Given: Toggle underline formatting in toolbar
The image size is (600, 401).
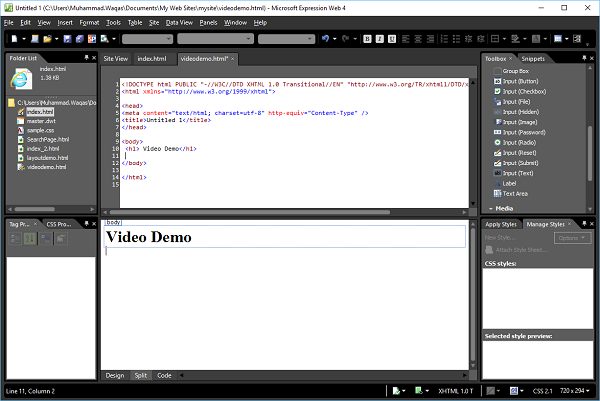Looking at the screenshot, I should 391,40.
